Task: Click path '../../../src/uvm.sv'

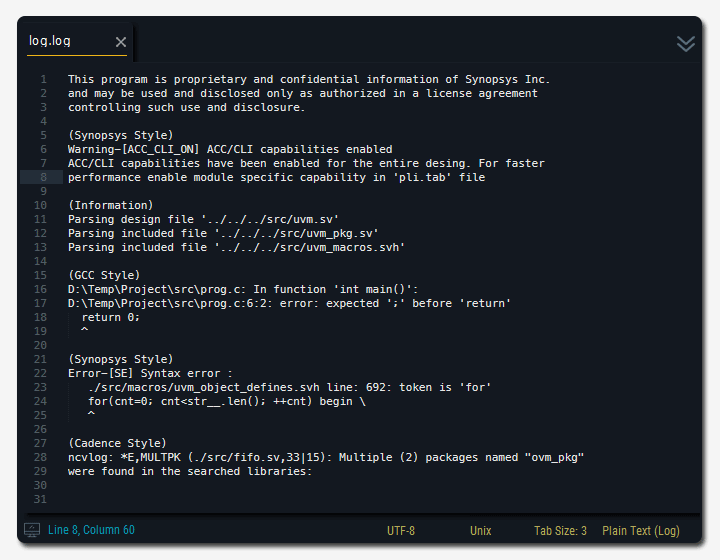Action: coord(270,219)
